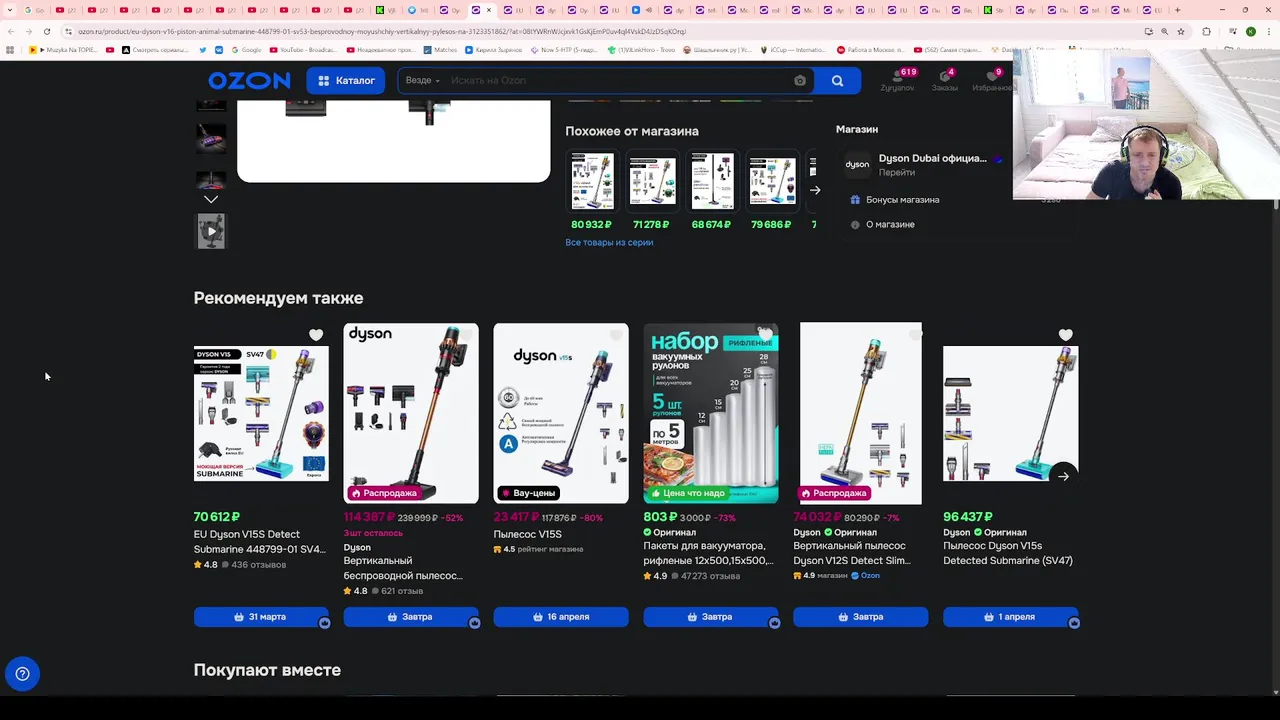This screenshot has width=1280, height=720.
Task: Open Вертикальный беспроводной пылесос title link
Action: point(403,568)
